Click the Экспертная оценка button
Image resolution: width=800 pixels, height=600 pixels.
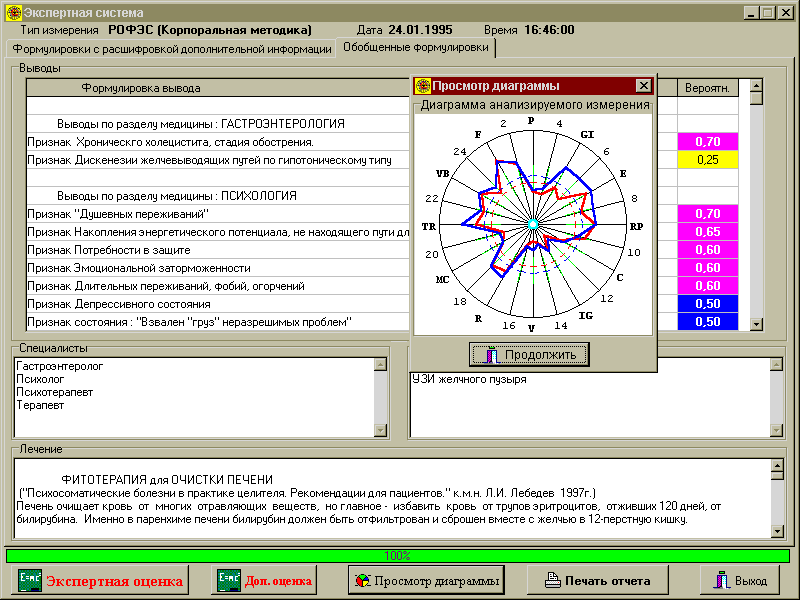click(100, 580)
